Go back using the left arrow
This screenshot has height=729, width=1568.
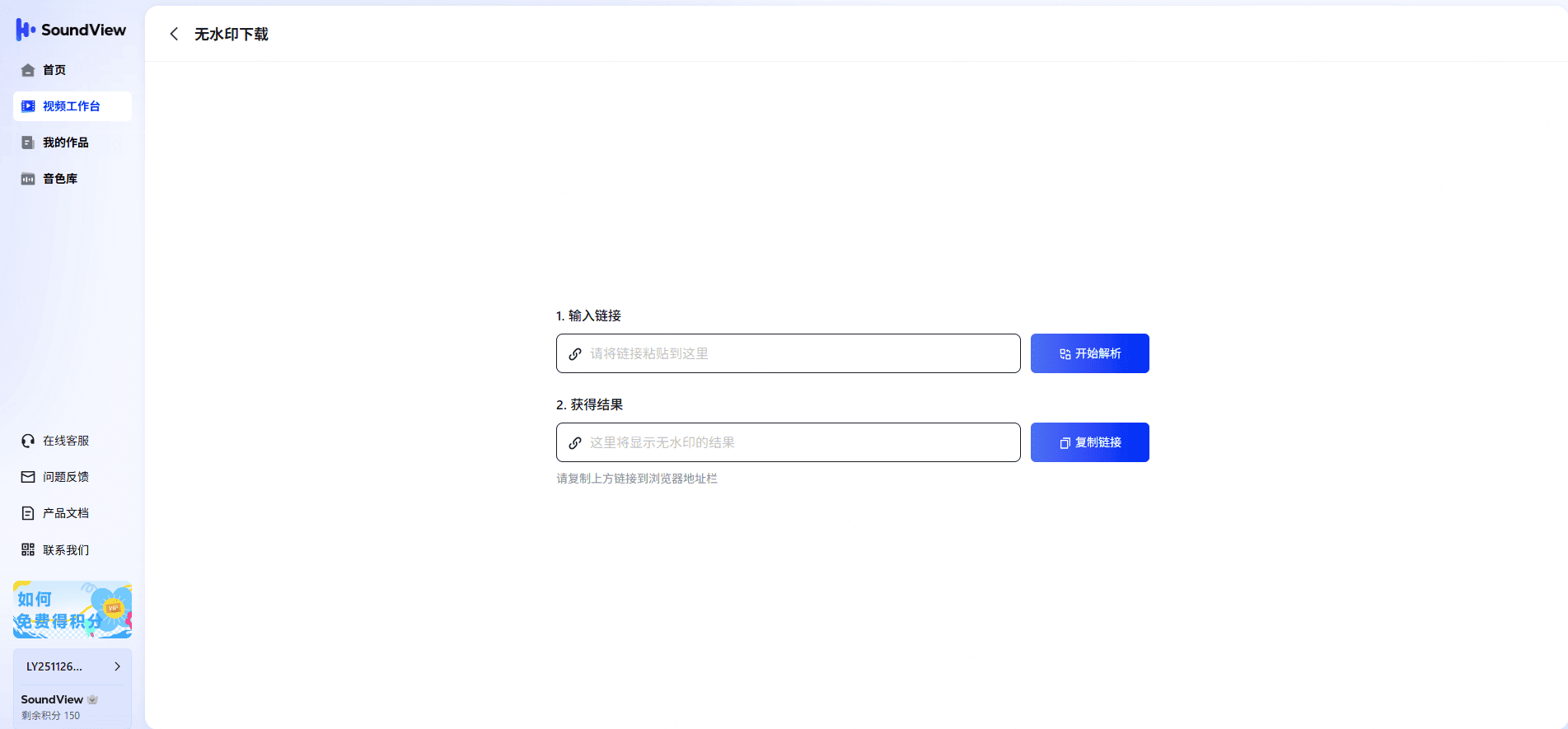click(174, 34)
